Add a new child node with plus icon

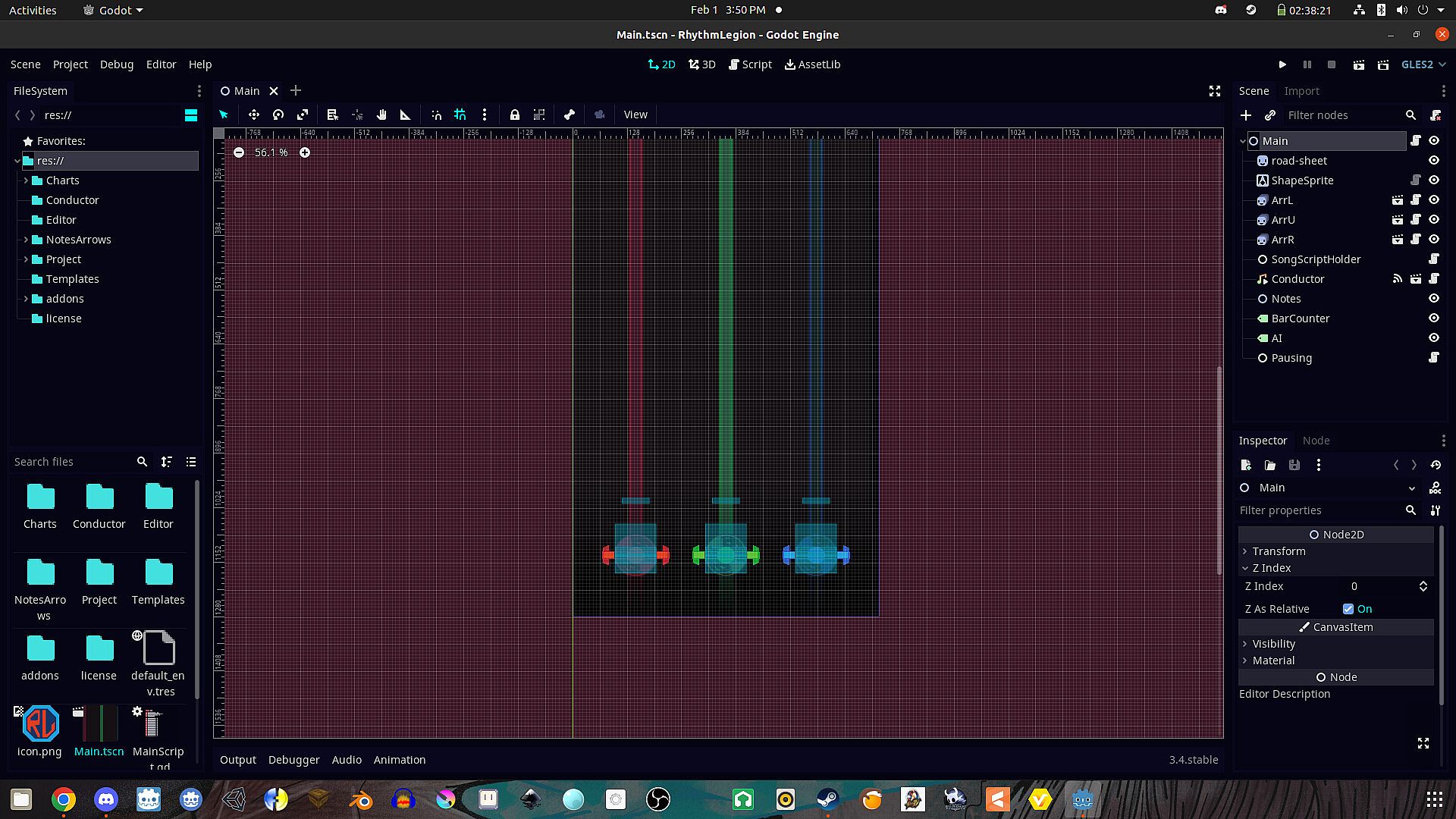[1246, 115]
